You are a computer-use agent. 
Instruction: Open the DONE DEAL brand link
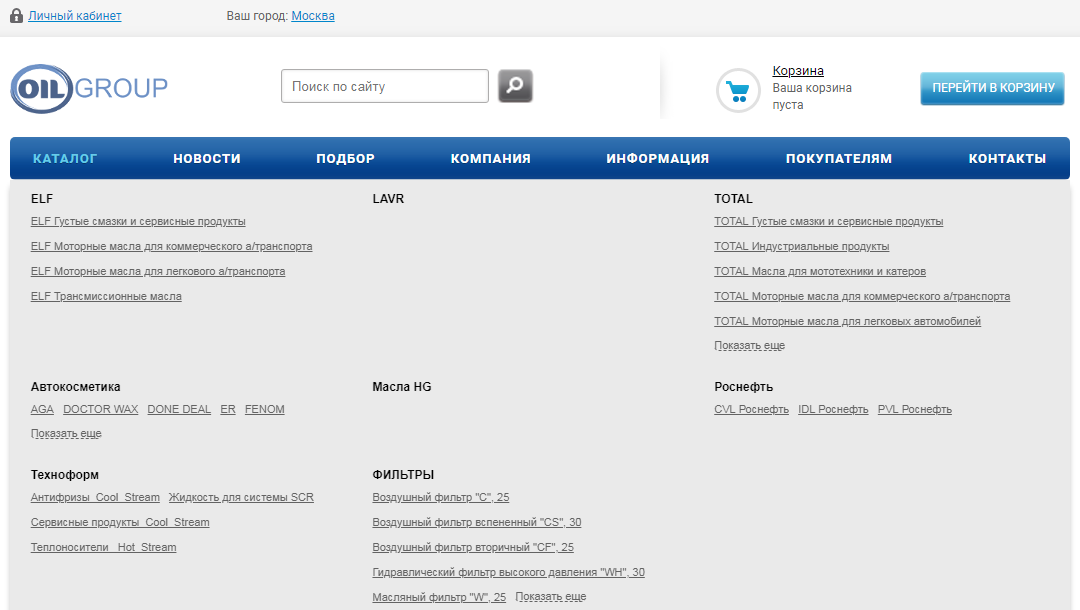click(x=179, y=409)
